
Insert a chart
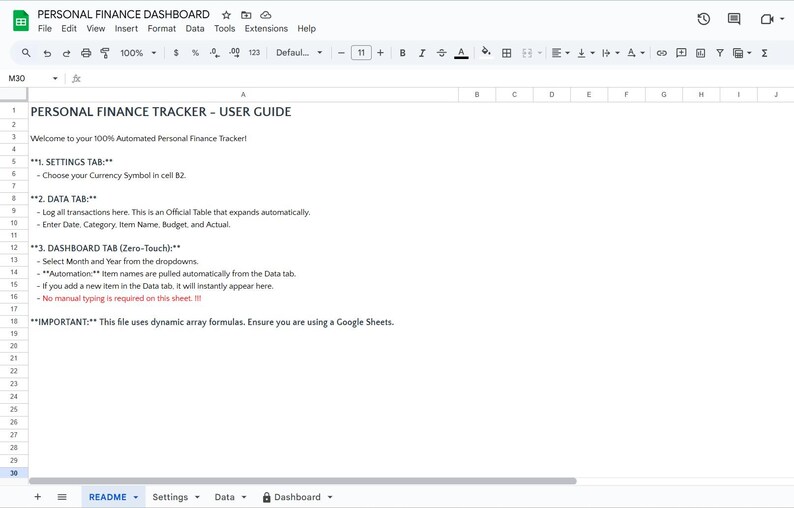click(700, 53)
